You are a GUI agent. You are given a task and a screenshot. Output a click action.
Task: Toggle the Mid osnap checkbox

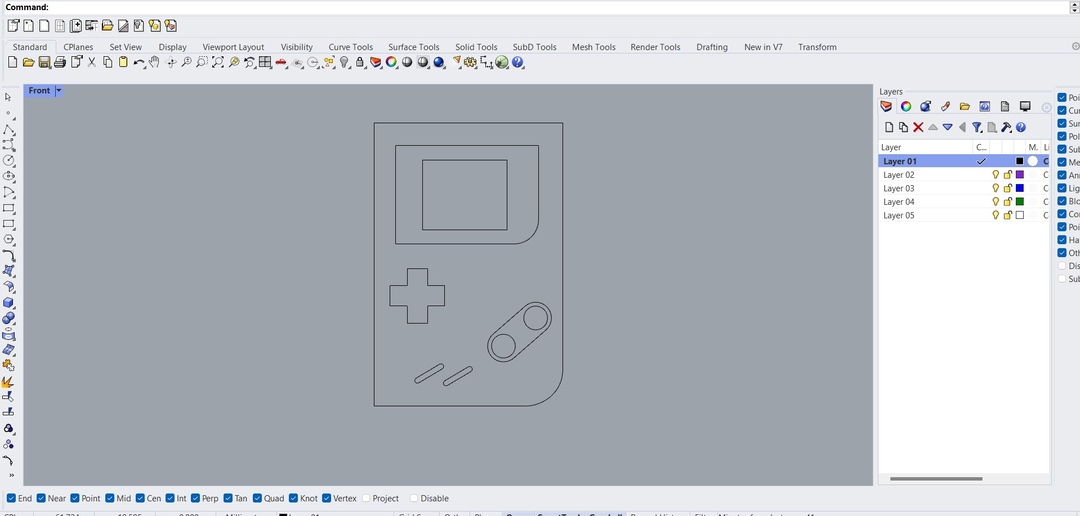110,498
